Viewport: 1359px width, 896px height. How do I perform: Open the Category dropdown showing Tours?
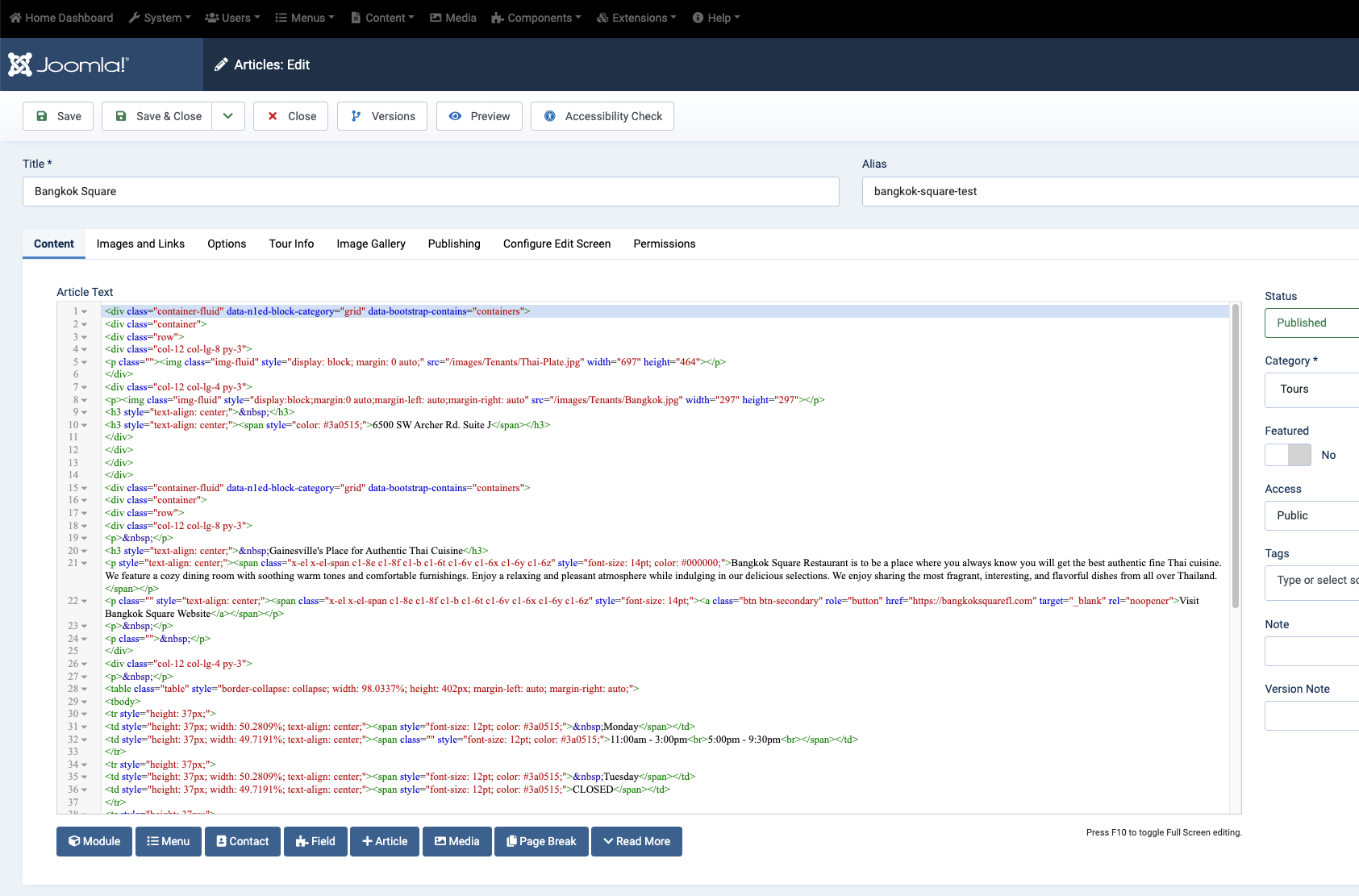coord(1311,389)
